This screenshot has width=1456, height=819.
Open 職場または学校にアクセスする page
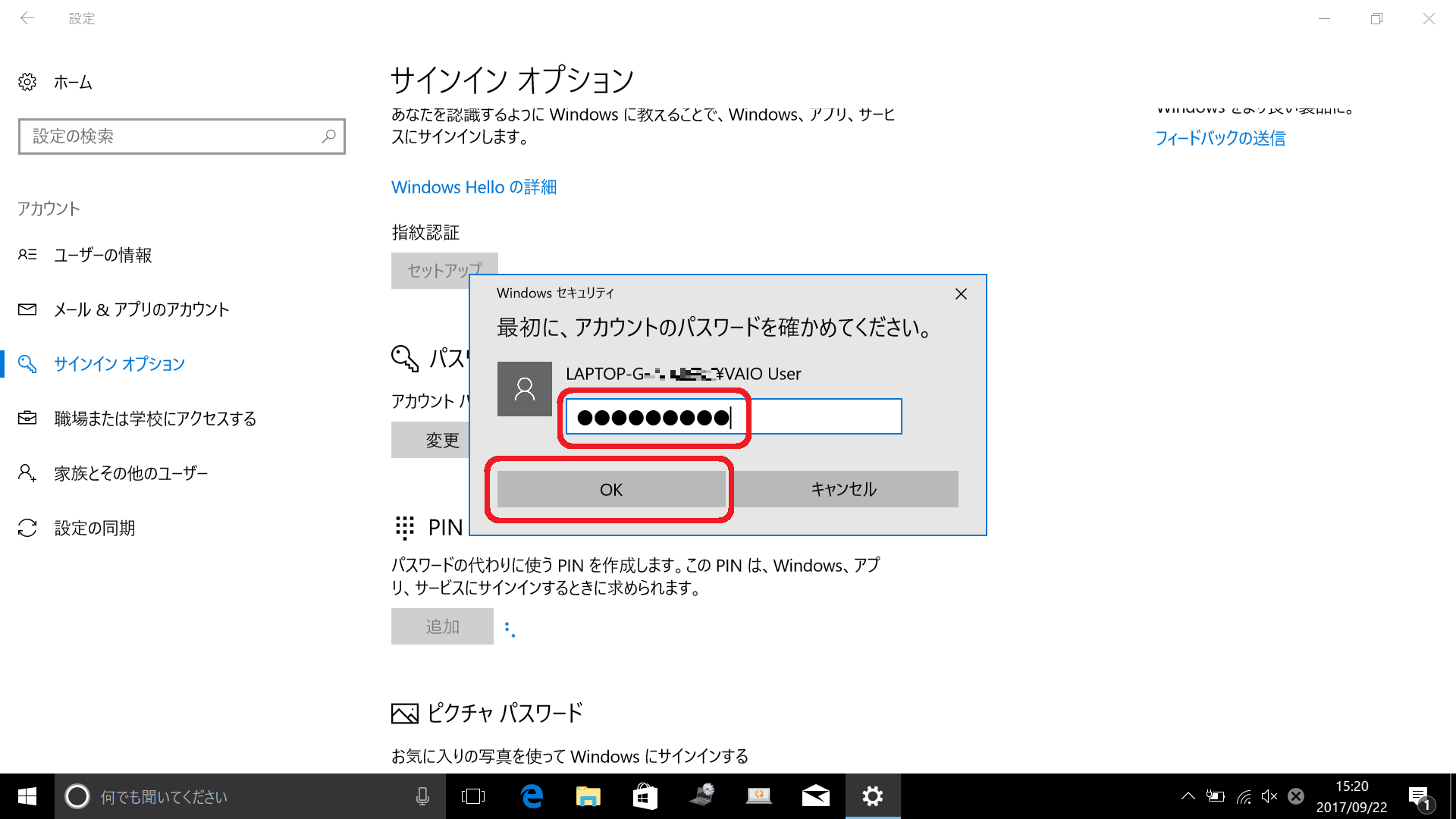(x=155, y=419)
